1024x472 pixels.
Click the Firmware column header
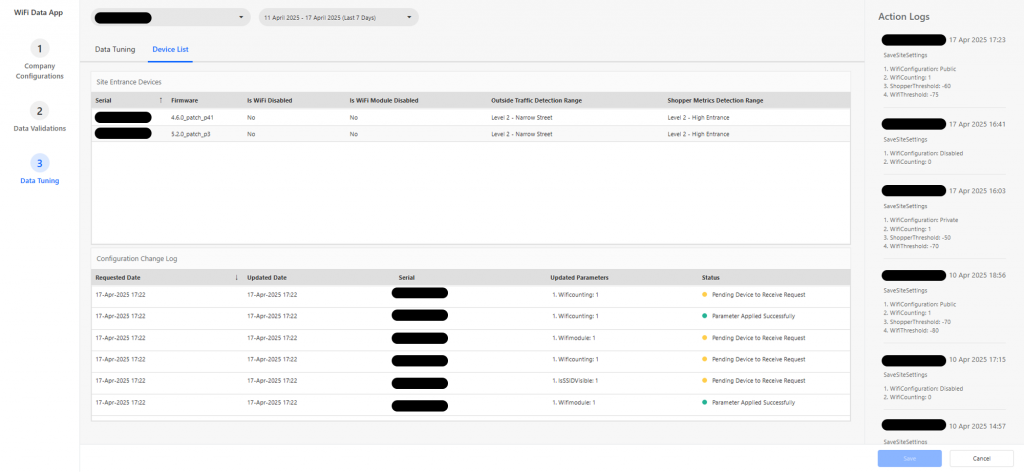point(185,101)
